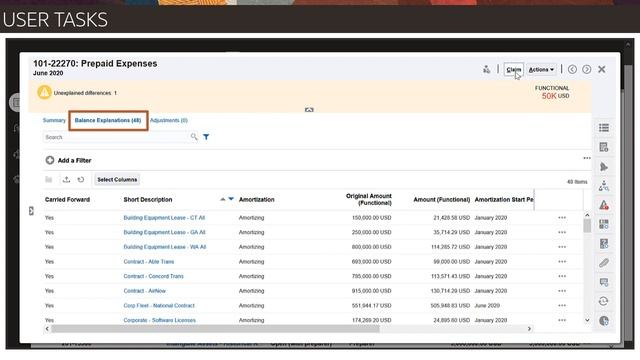Image resolution: width=640 pixels, height=360 pixels.
Task: Open the Adjustments (0) tab
Action: tap(169, 120)
